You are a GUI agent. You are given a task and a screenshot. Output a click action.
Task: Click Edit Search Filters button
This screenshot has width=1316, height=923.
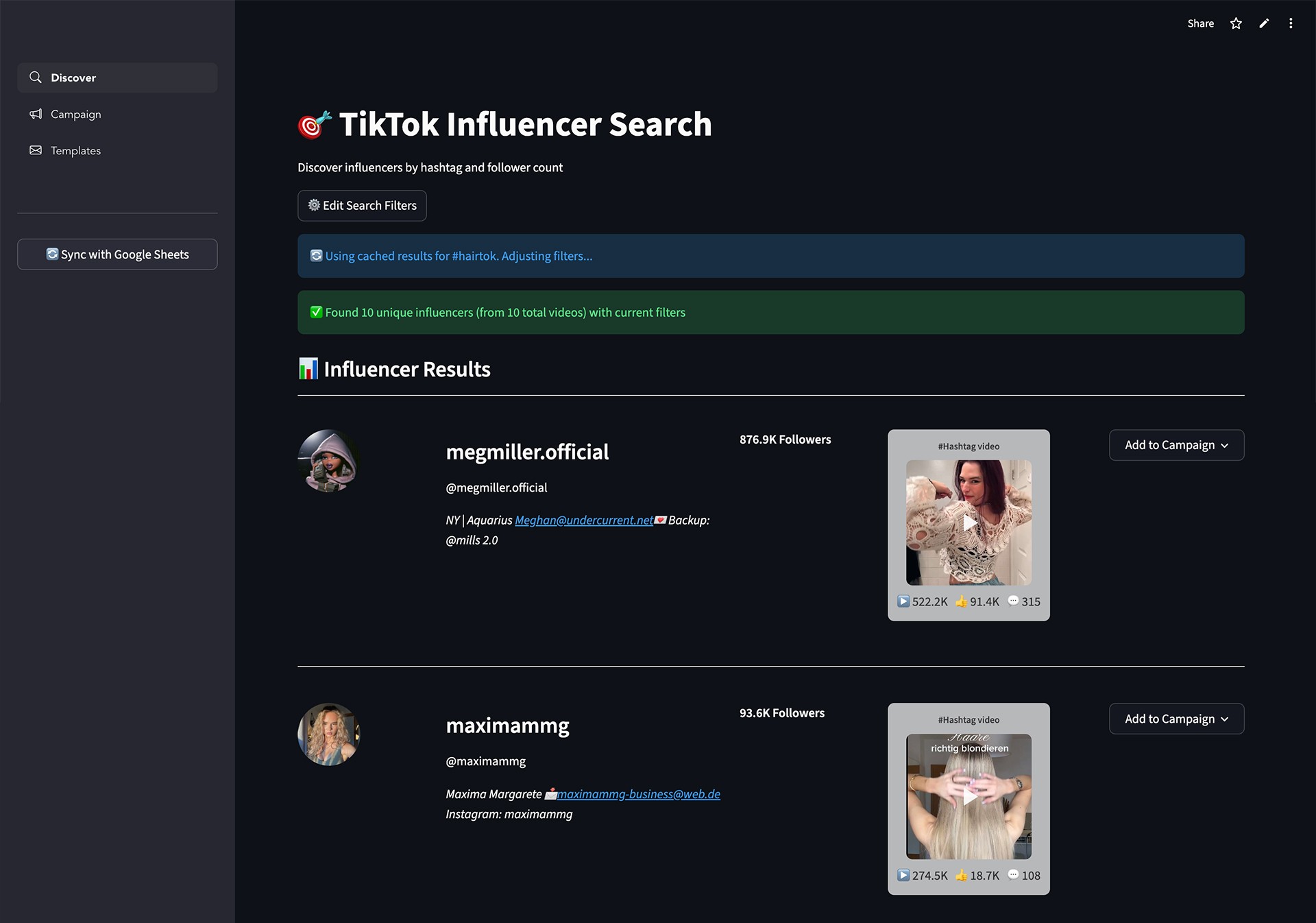tap(362, 206)
